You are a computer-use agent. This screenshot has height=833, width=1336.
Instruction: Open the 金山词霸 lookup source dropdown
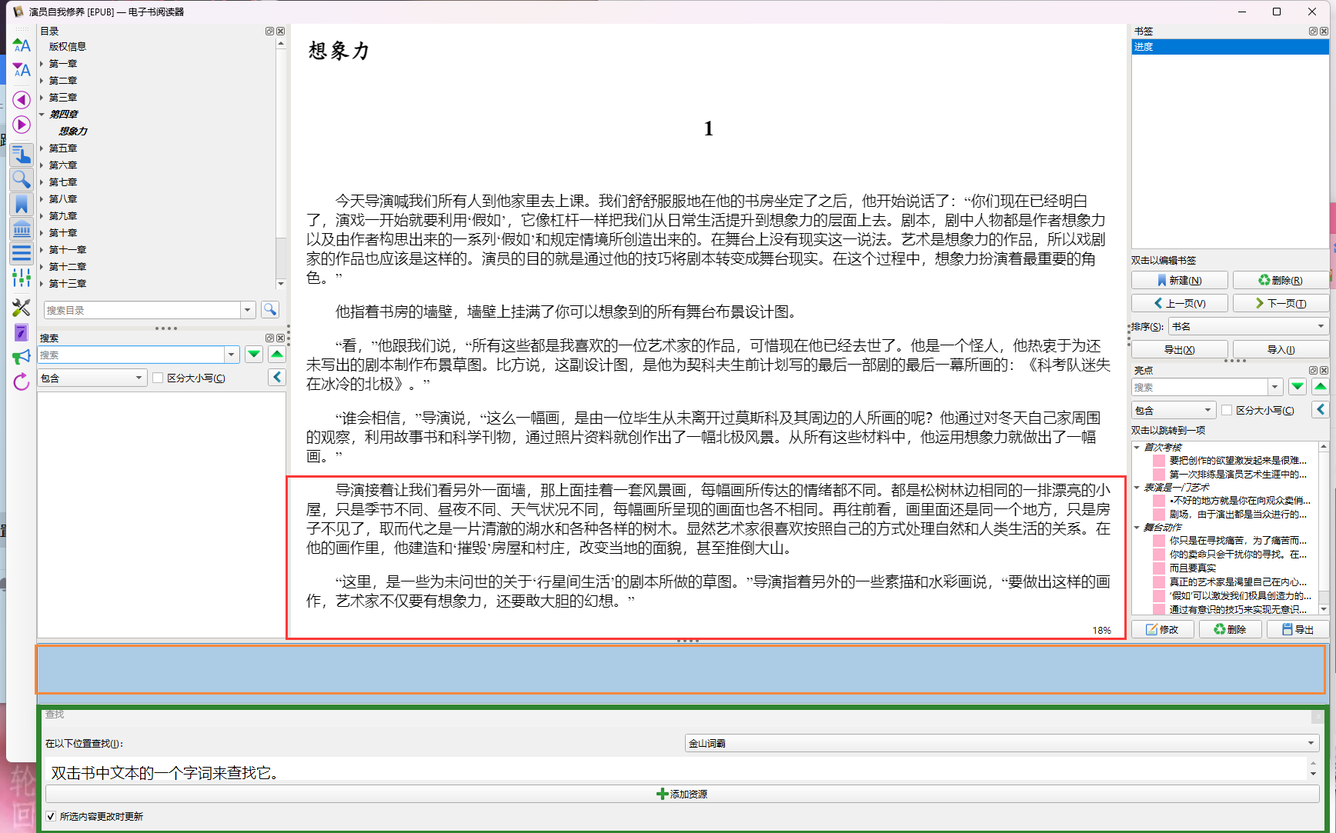coord(1002,743)
